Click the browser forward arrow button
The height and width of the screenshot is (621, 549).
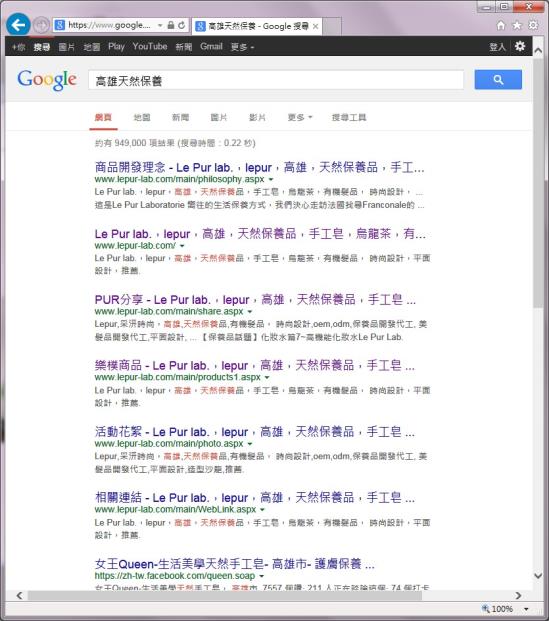click(40, 25)
